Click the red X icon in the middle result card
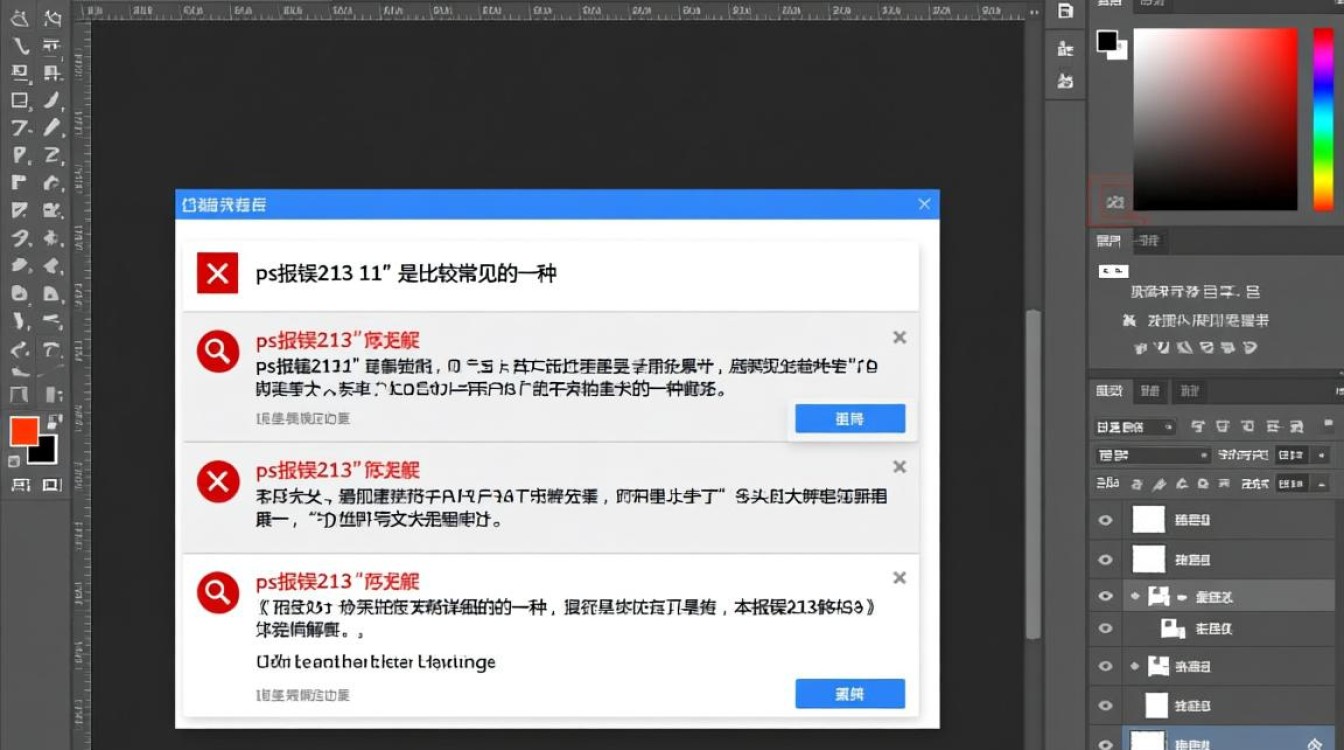Viewport: 1344px width, 750px height. coord(217,482)
